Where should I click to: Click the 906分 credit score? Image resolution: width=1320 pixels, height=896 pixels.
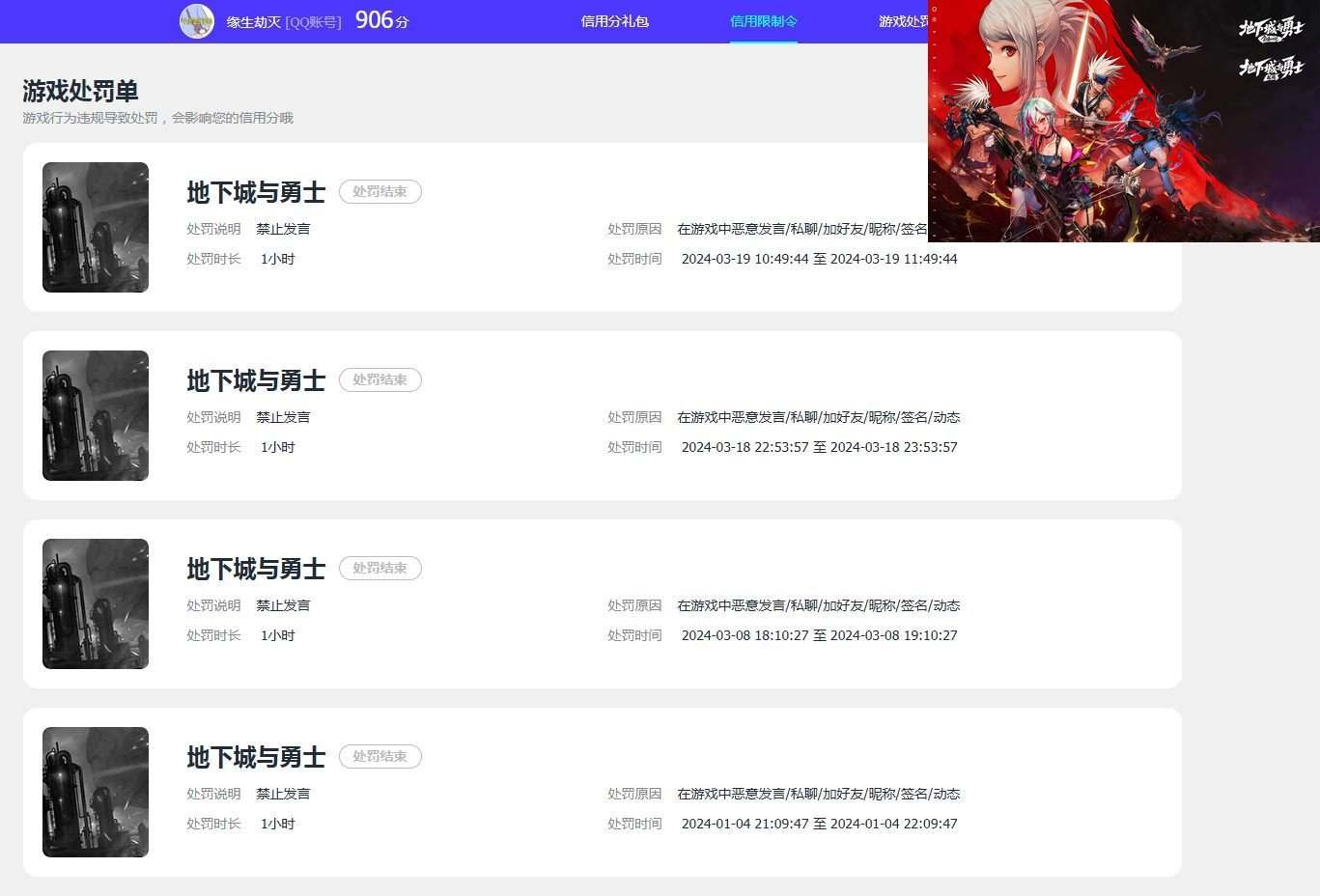(381, 20)
